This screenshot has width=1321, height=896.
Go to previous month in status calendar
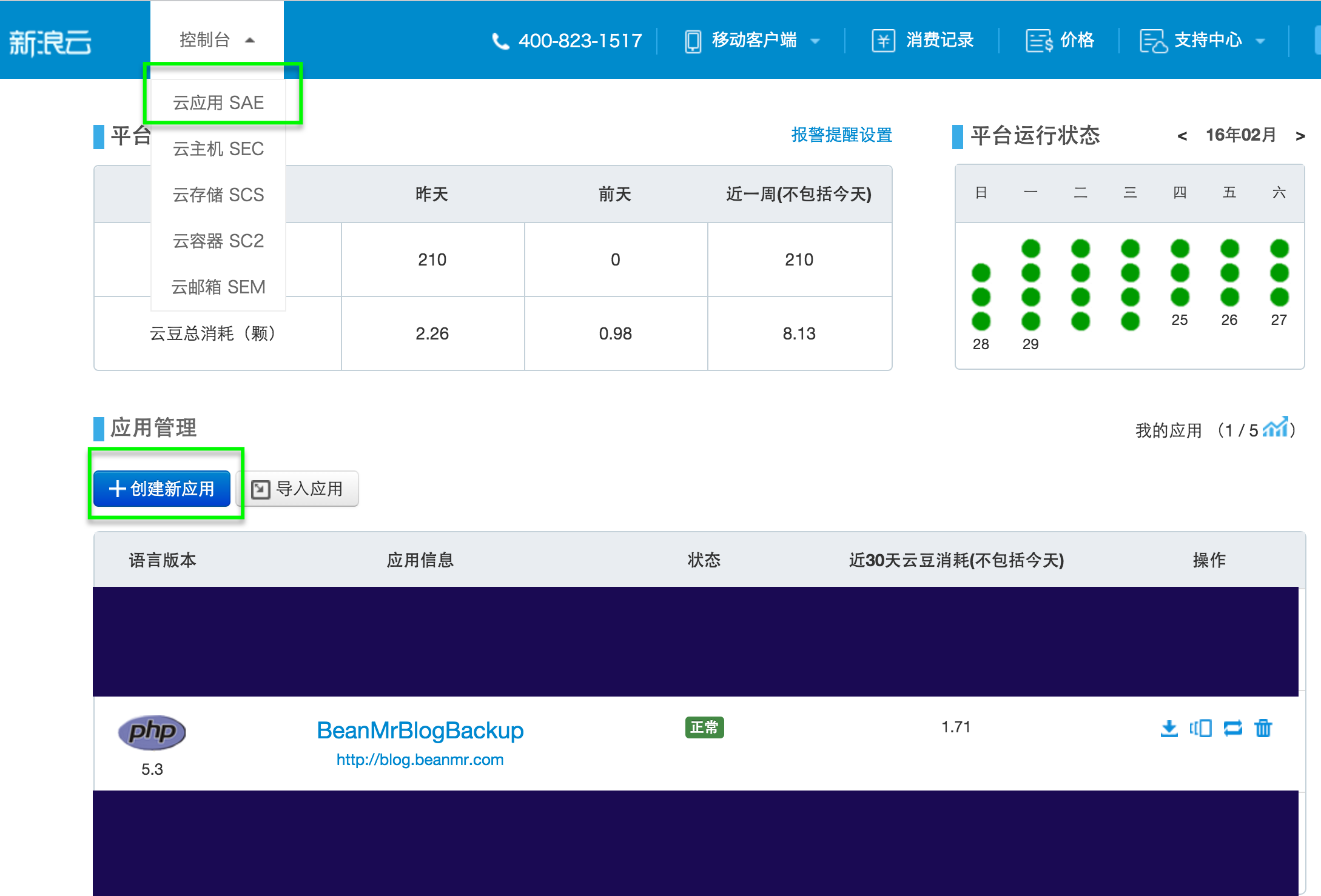[1182, 136]
